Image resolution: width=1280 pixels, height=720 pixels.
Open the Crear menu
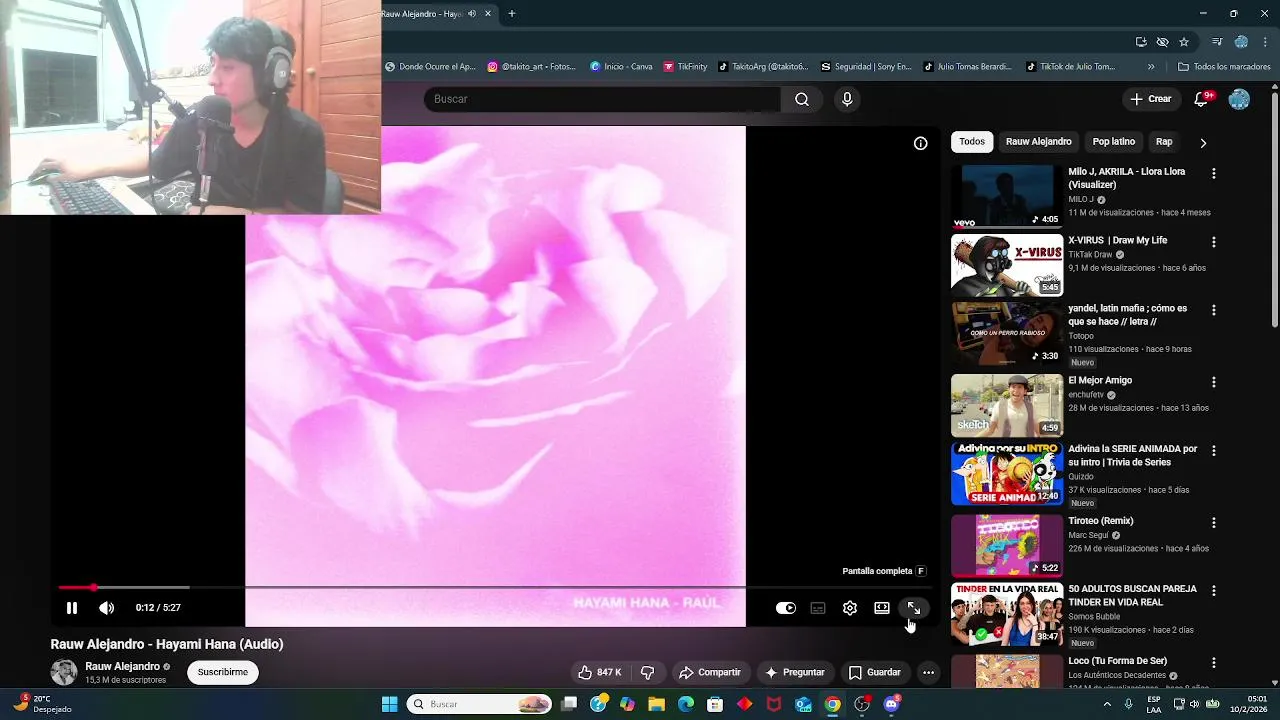[1151, 99]
